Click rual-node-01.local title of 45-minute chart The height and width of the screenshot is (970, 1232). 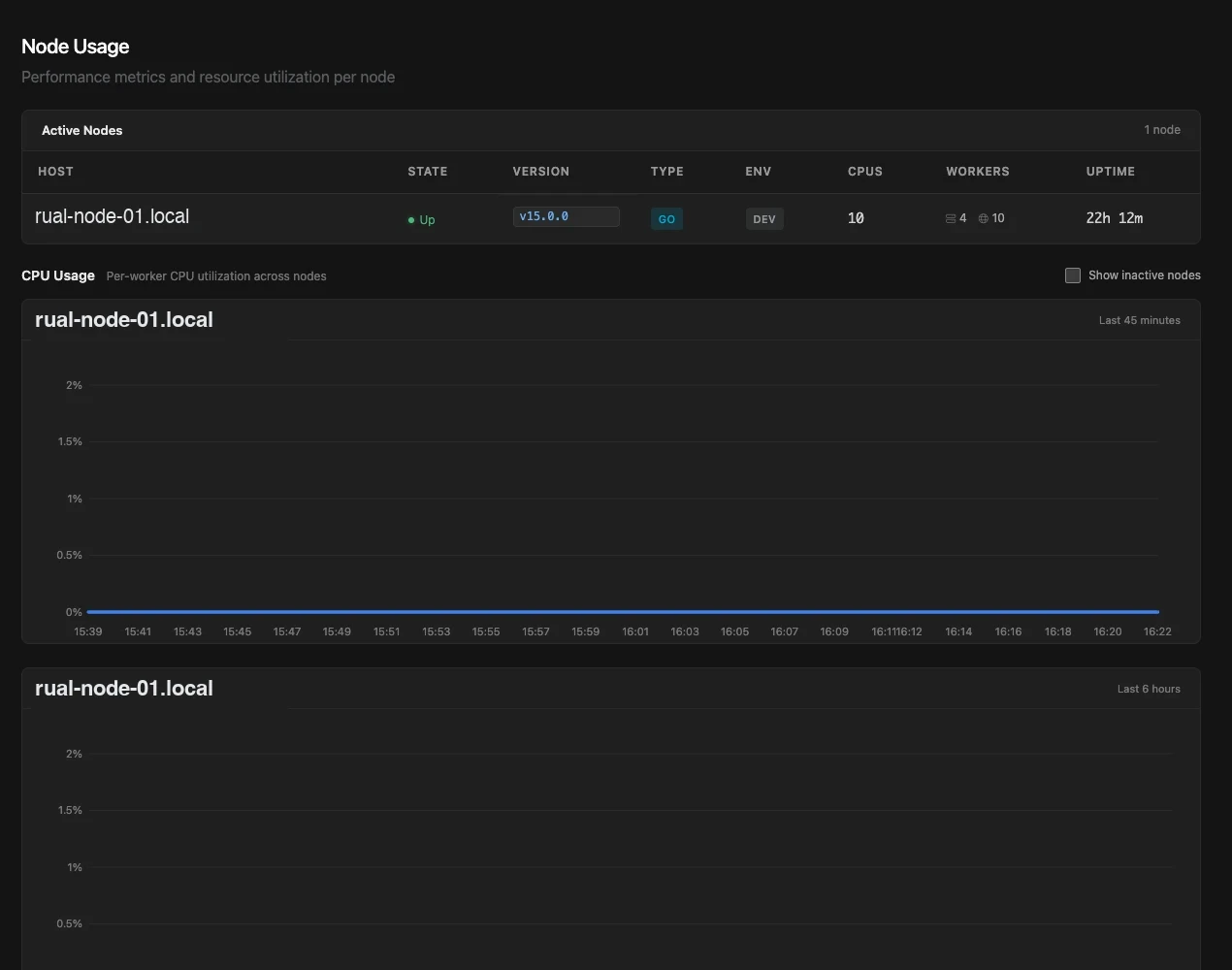coord(124,320)
